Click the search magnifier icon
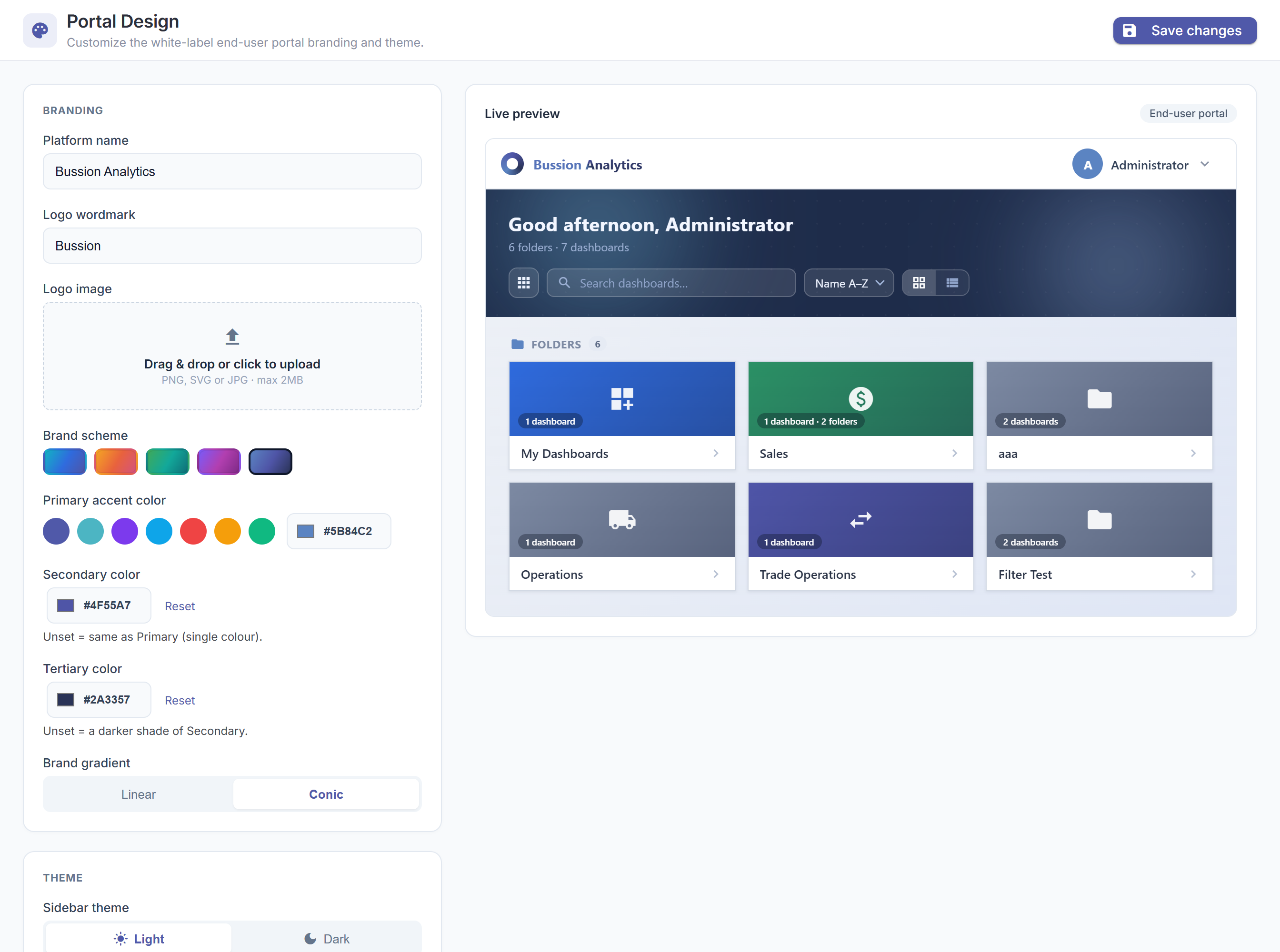Screen dimensions: 1280x952 click(564, 283)
